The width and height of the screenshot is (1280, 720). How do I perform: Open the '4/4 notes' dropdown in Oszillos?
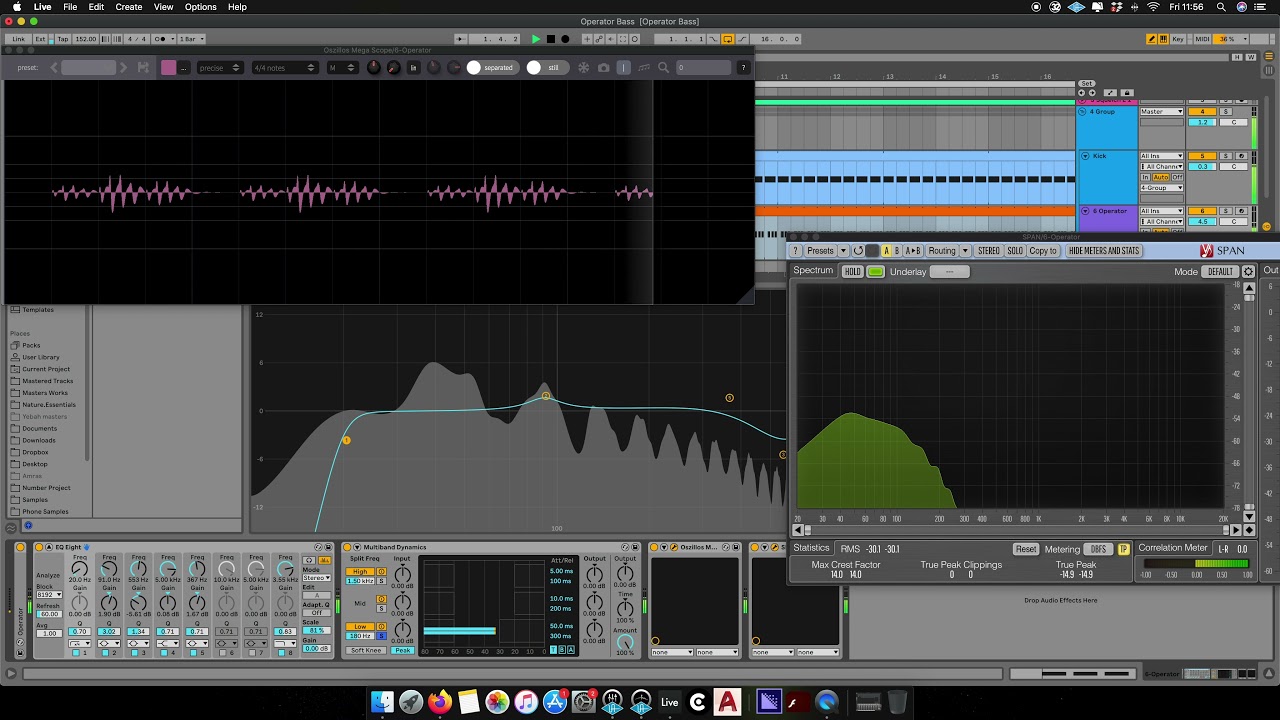pyautogui.click(x=284, y=68)
